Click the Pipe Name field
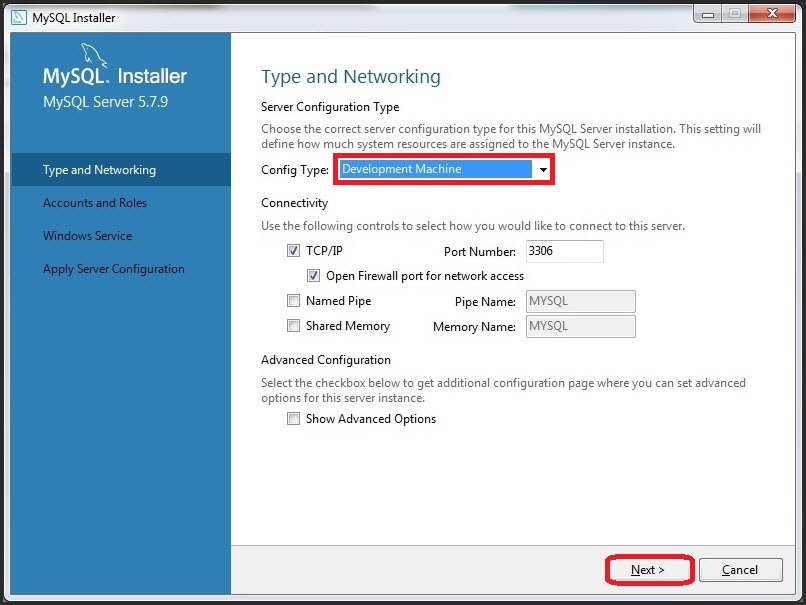Viewport: 806px width, 605px height. tap(580, 301)
